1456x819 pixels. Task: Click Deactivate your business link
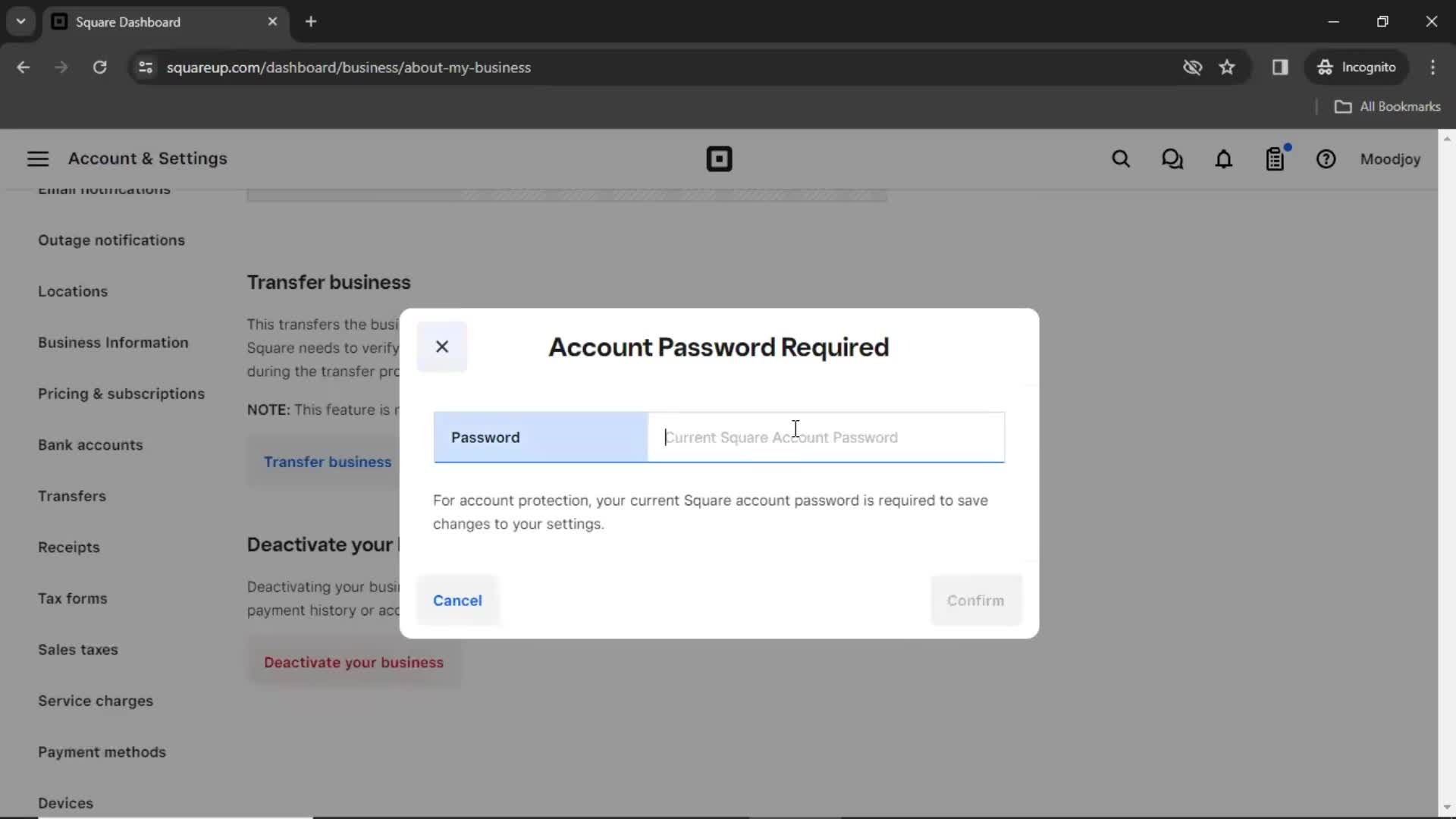coord(354,663)
